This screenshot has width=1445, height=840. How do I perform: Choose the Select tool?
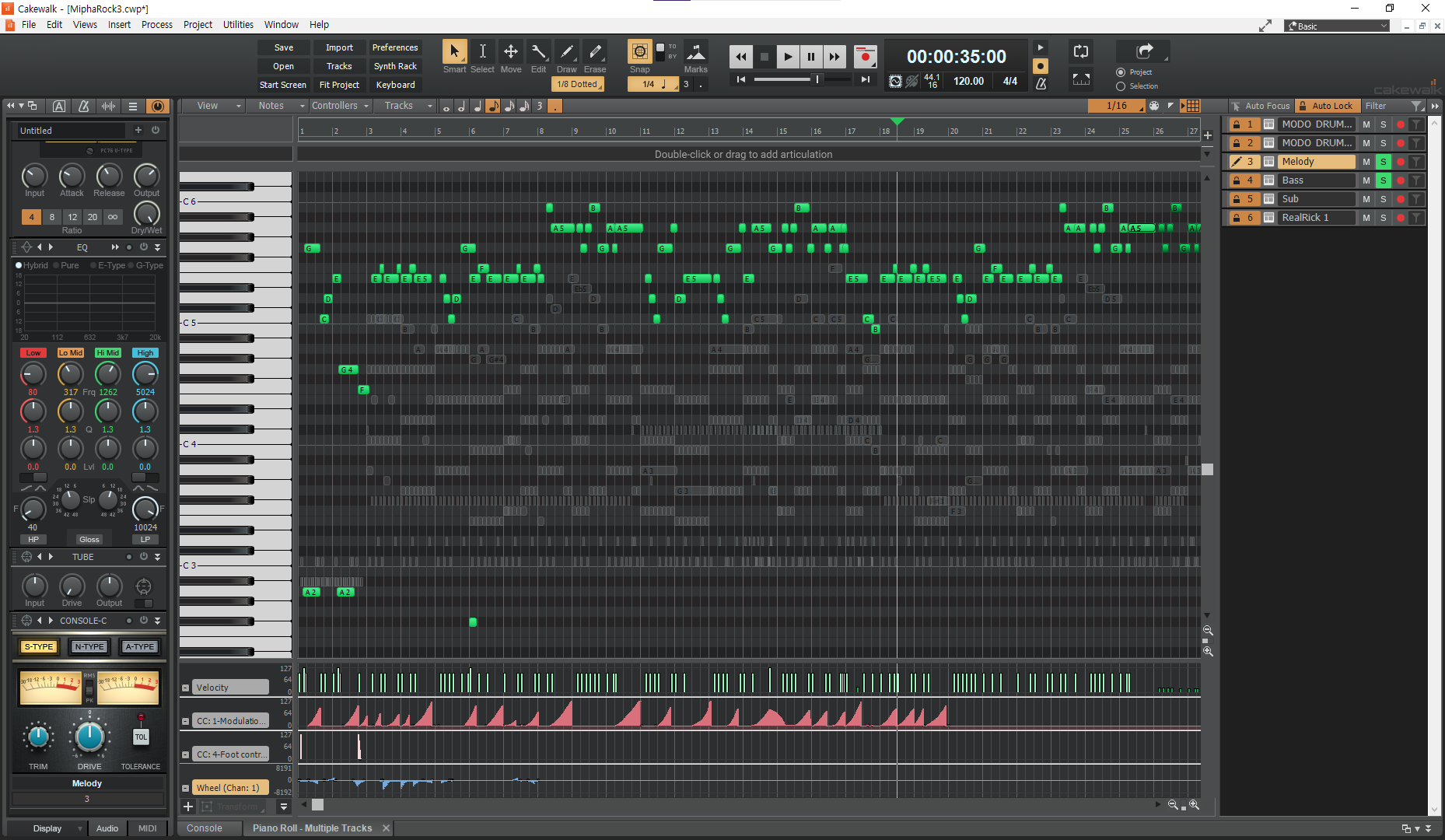pos(482,52)
